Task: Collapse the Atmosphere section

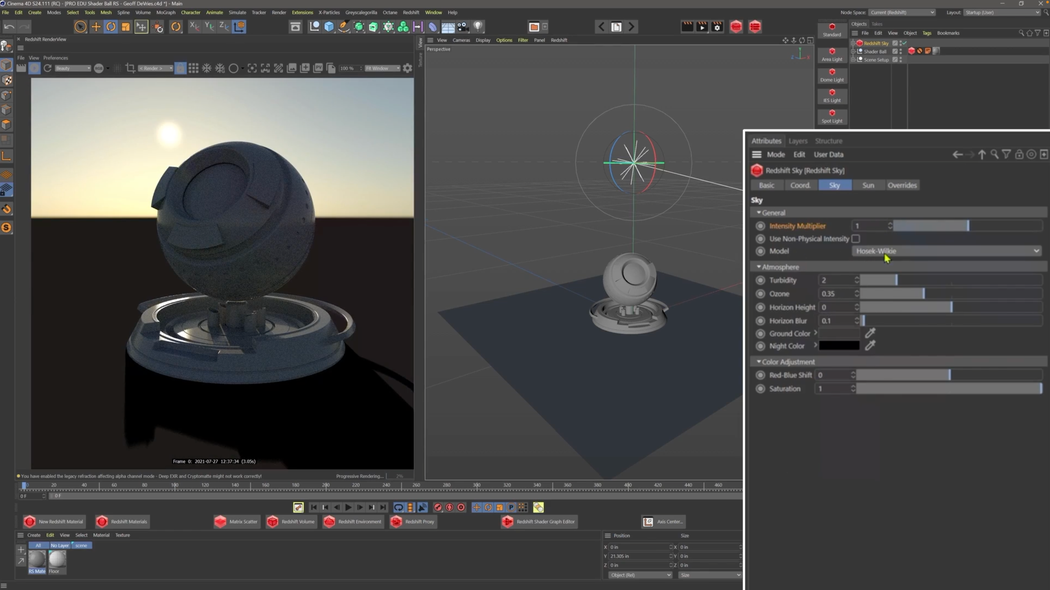Action: pos(761,267)
